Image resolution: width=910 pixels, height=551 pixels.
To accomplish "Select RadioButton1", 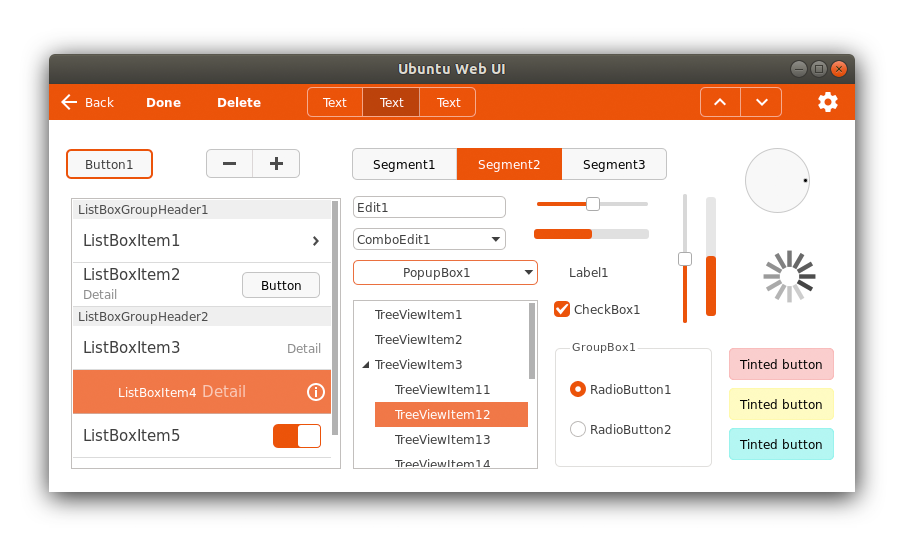I will [x=577, y=389].
